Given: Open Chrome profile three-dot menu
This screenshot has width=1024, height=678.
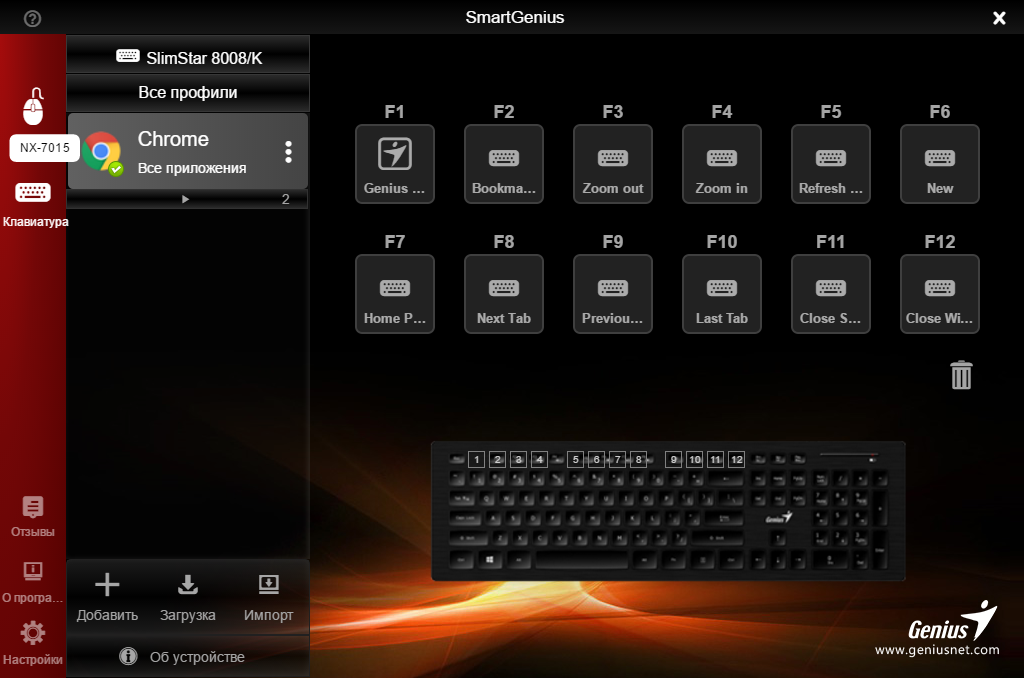Looking at the screenshot, I should [288, 152].
